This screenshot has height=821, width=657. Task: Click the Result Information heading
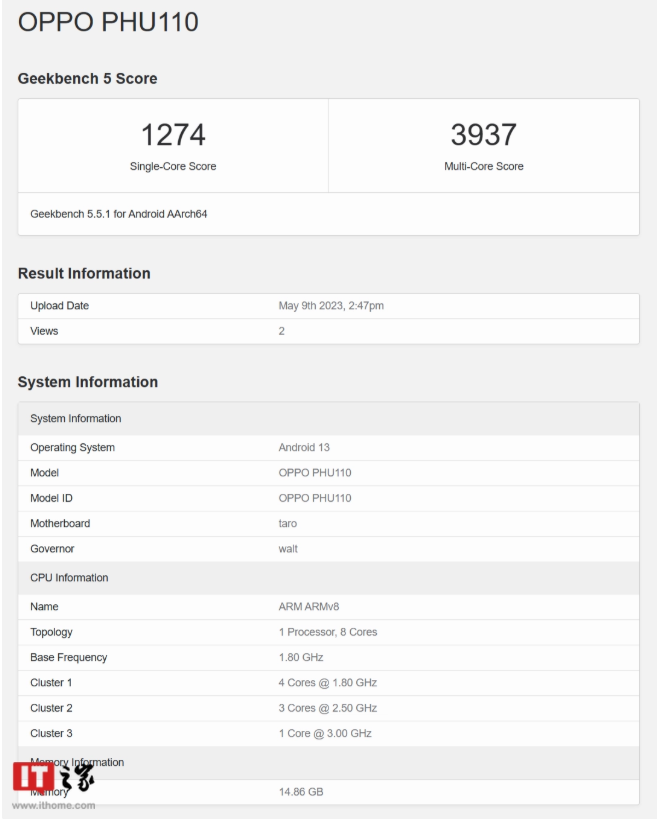click(x=84, y=273)
